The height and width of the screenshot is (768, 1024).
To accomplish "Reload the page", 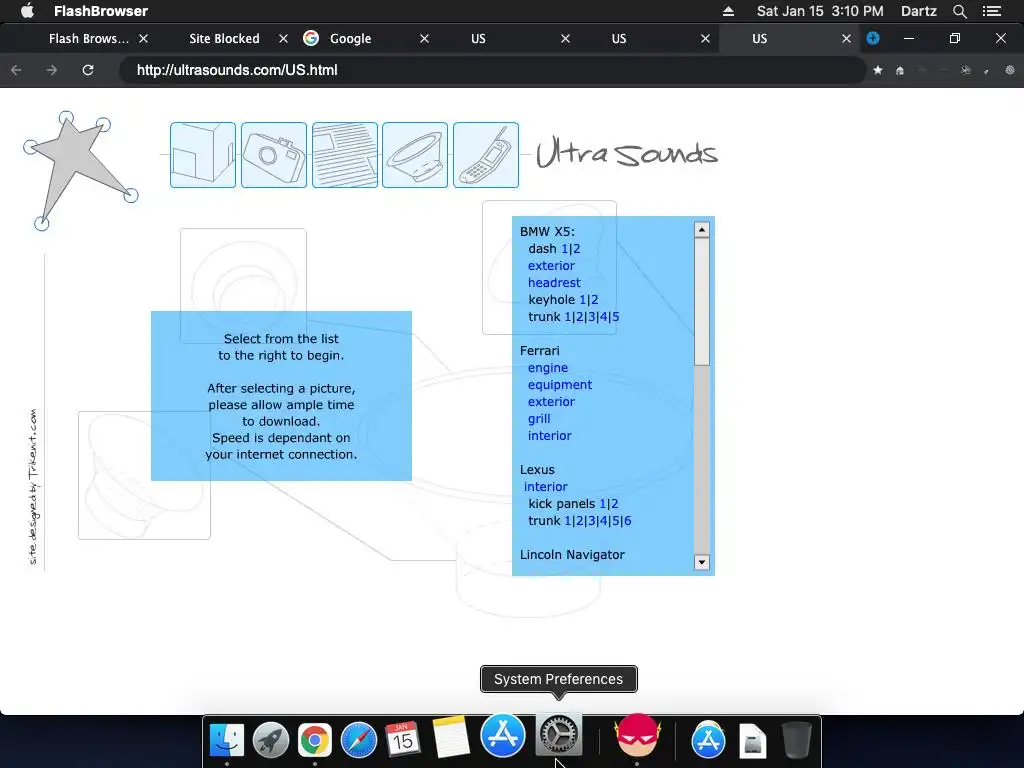I will (88, 70).
